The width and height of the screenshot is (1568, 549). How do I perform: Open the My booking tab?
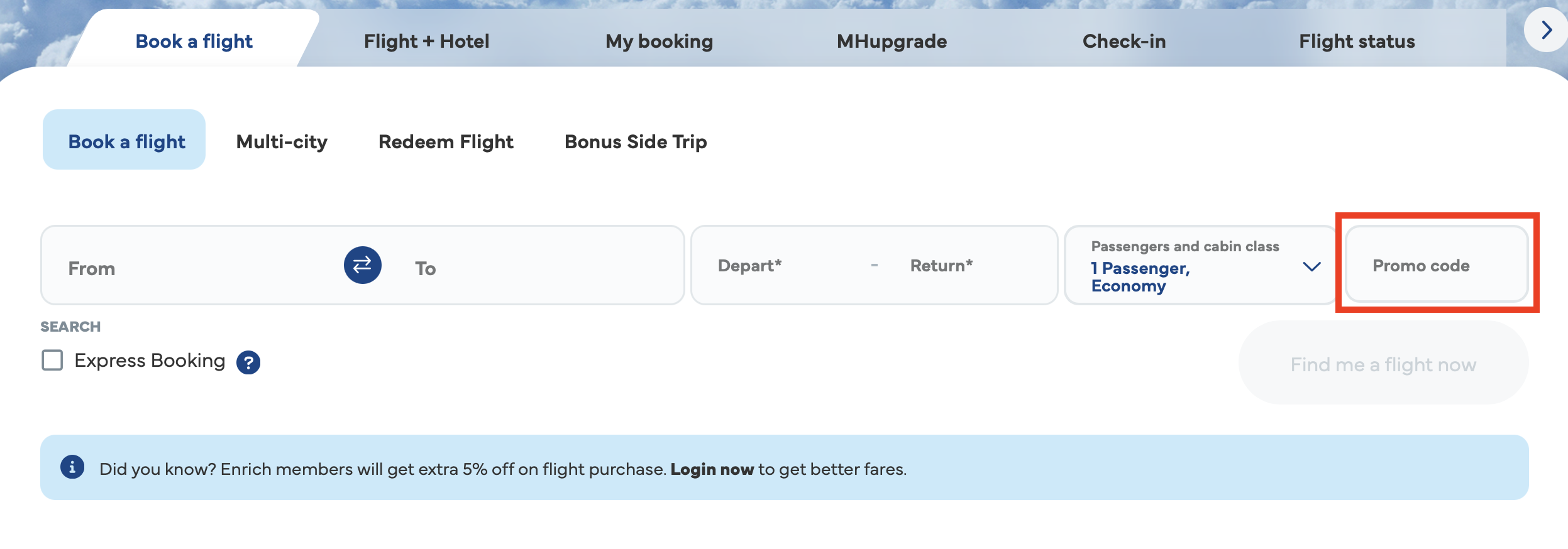tap(659, 41)
